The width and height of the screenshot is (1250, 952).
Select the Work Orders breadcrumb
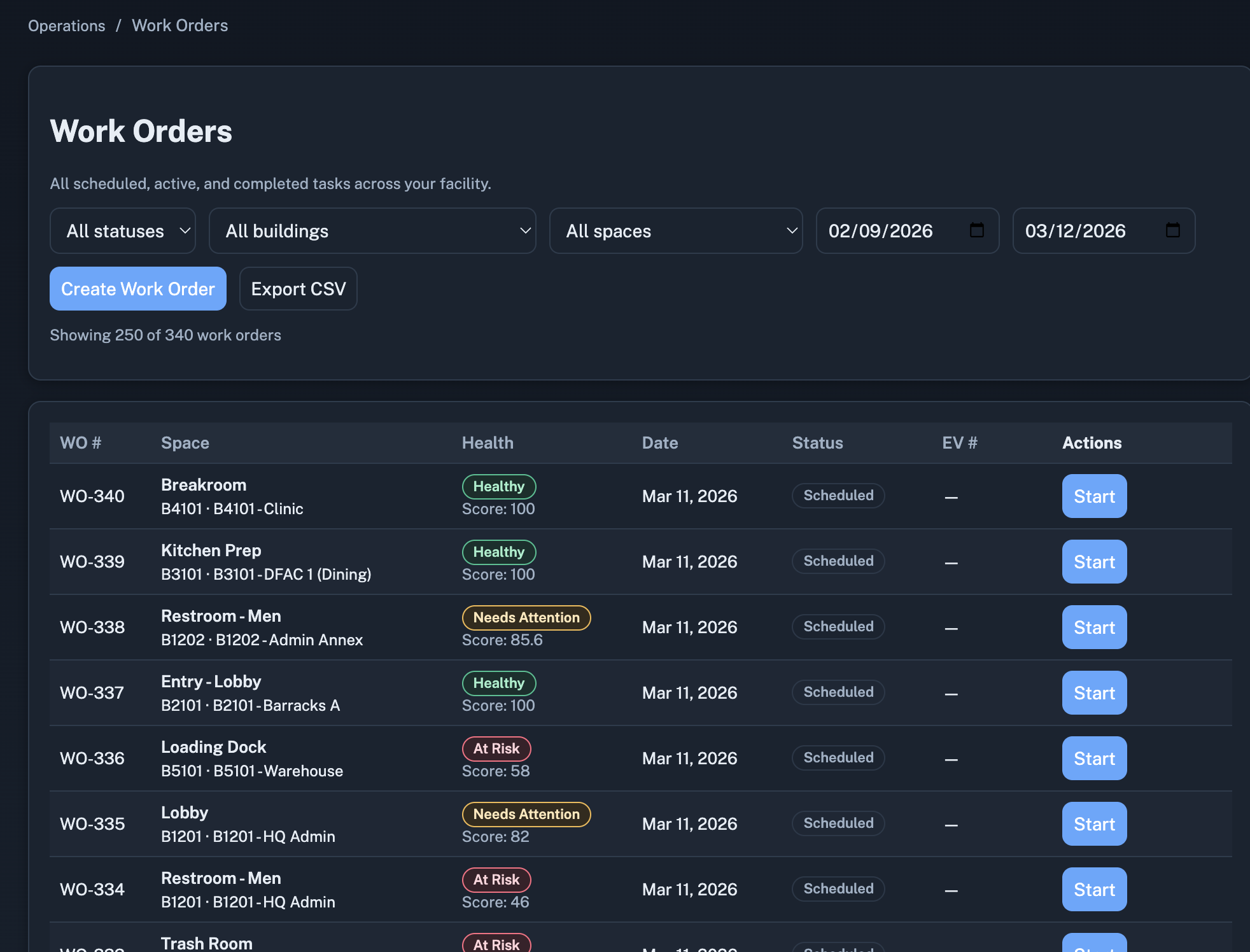179,25
